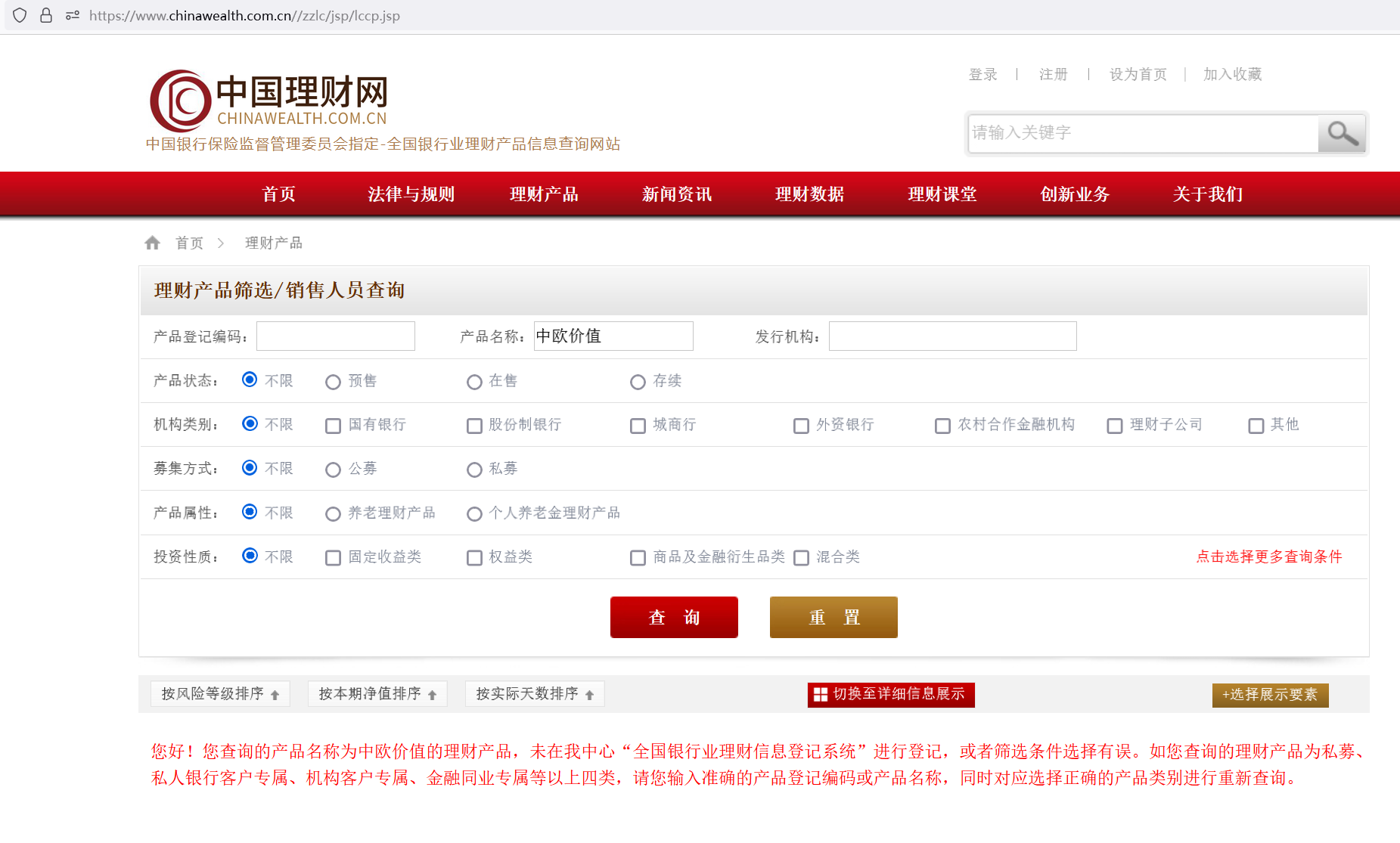Viewport: 1400px width, 843px height.
Task: Check the 外资银行 checkbox
Action: click(801, 426)
